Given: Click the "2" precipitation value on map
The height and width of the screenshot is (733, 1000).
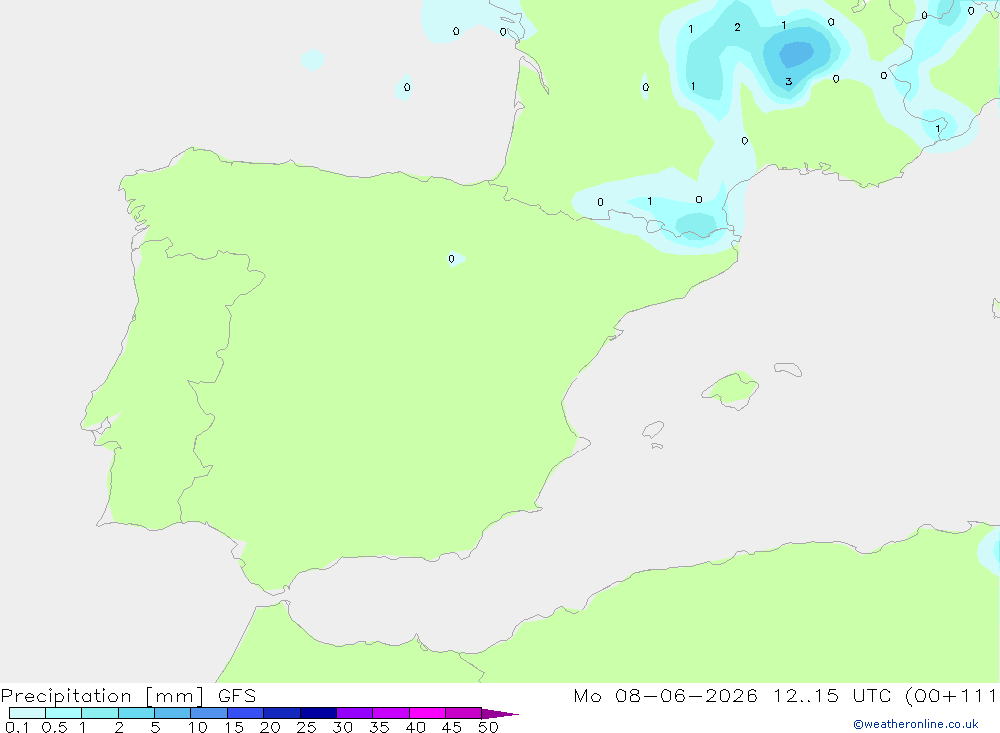Looking at the screenshot, I should point(737,27).
